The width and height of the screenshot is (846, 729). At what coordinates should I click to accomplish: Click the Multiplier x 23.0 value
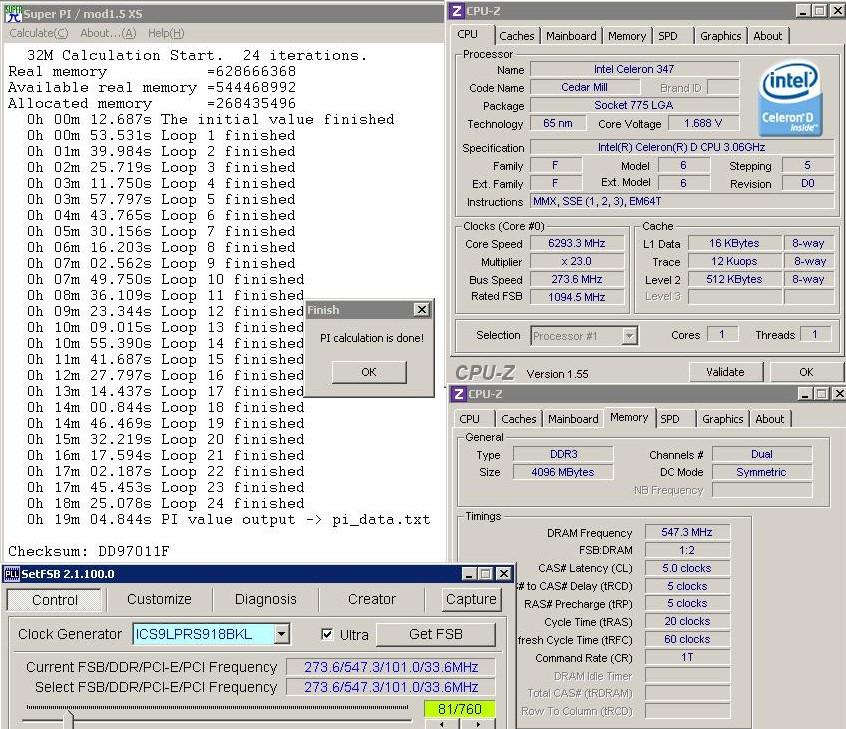point(577,261)
